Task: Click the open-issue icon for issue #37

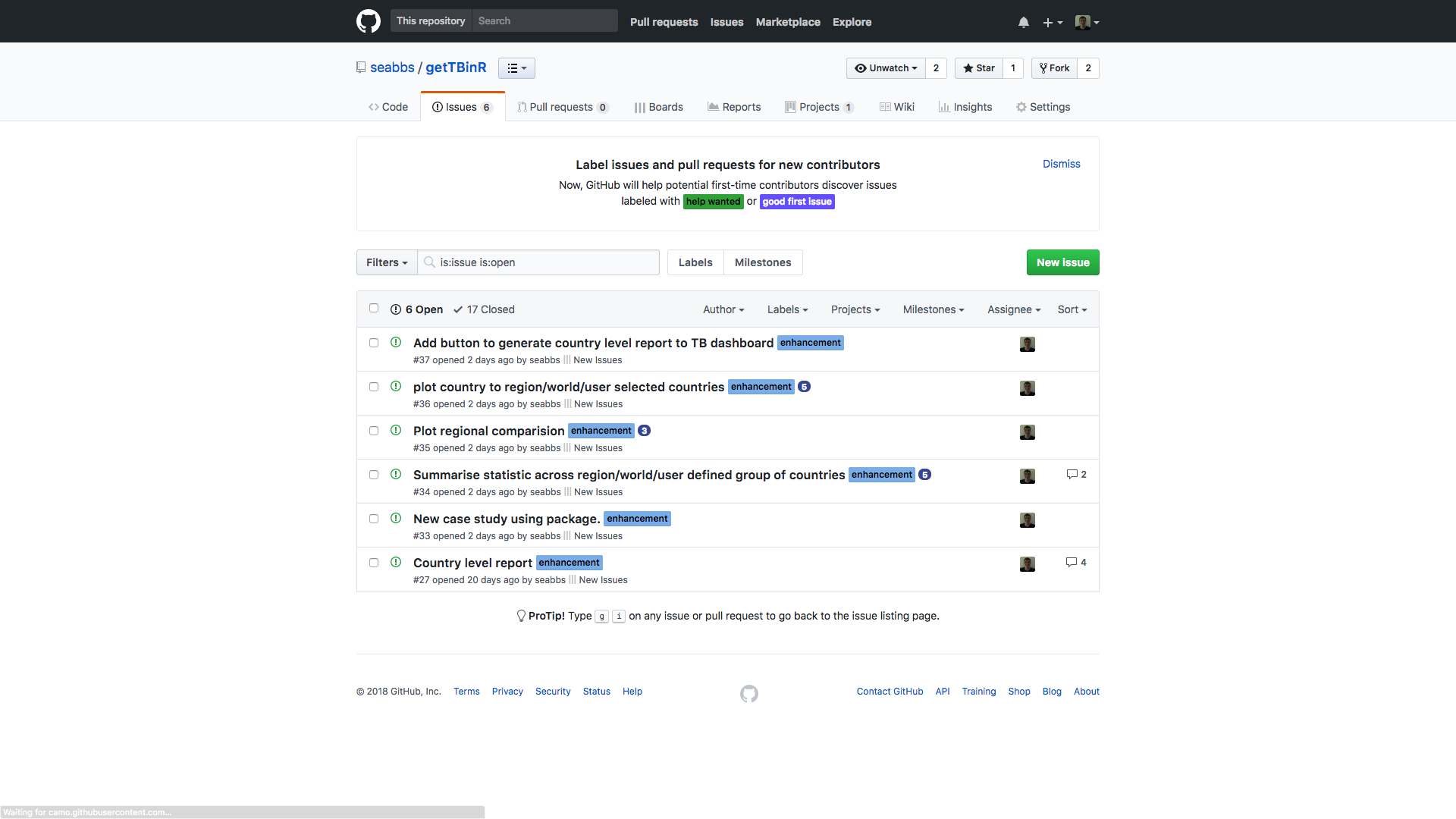Action: tap(396, 343)
